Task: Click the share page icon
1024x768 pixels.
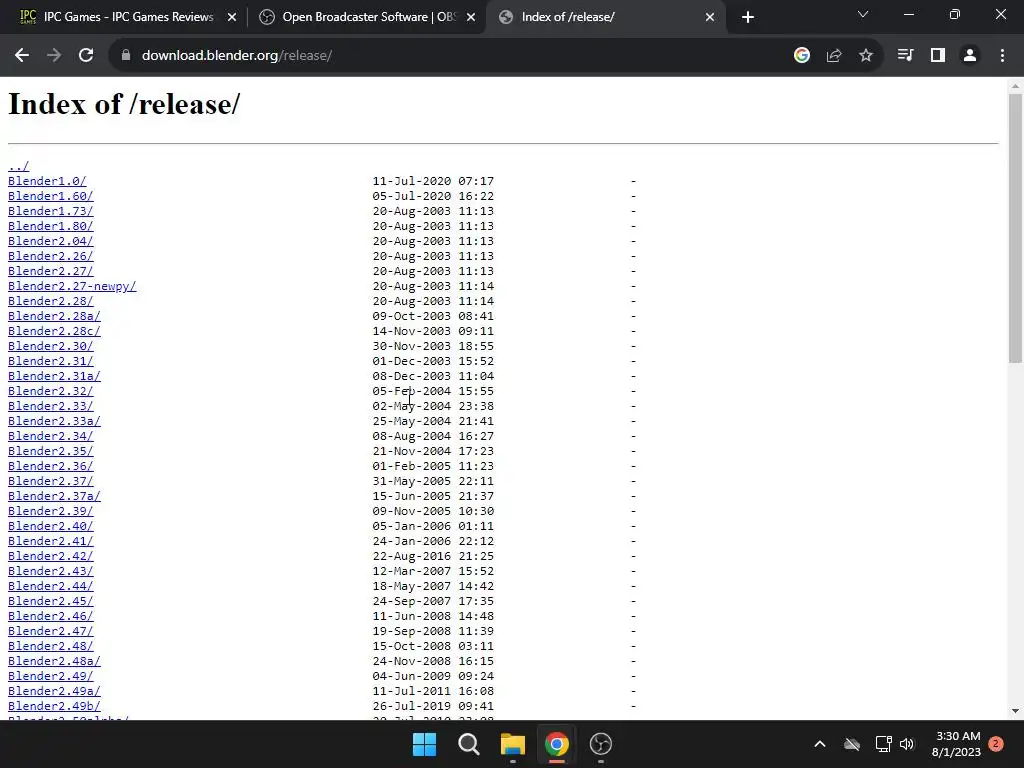Action: click(834, 56)
